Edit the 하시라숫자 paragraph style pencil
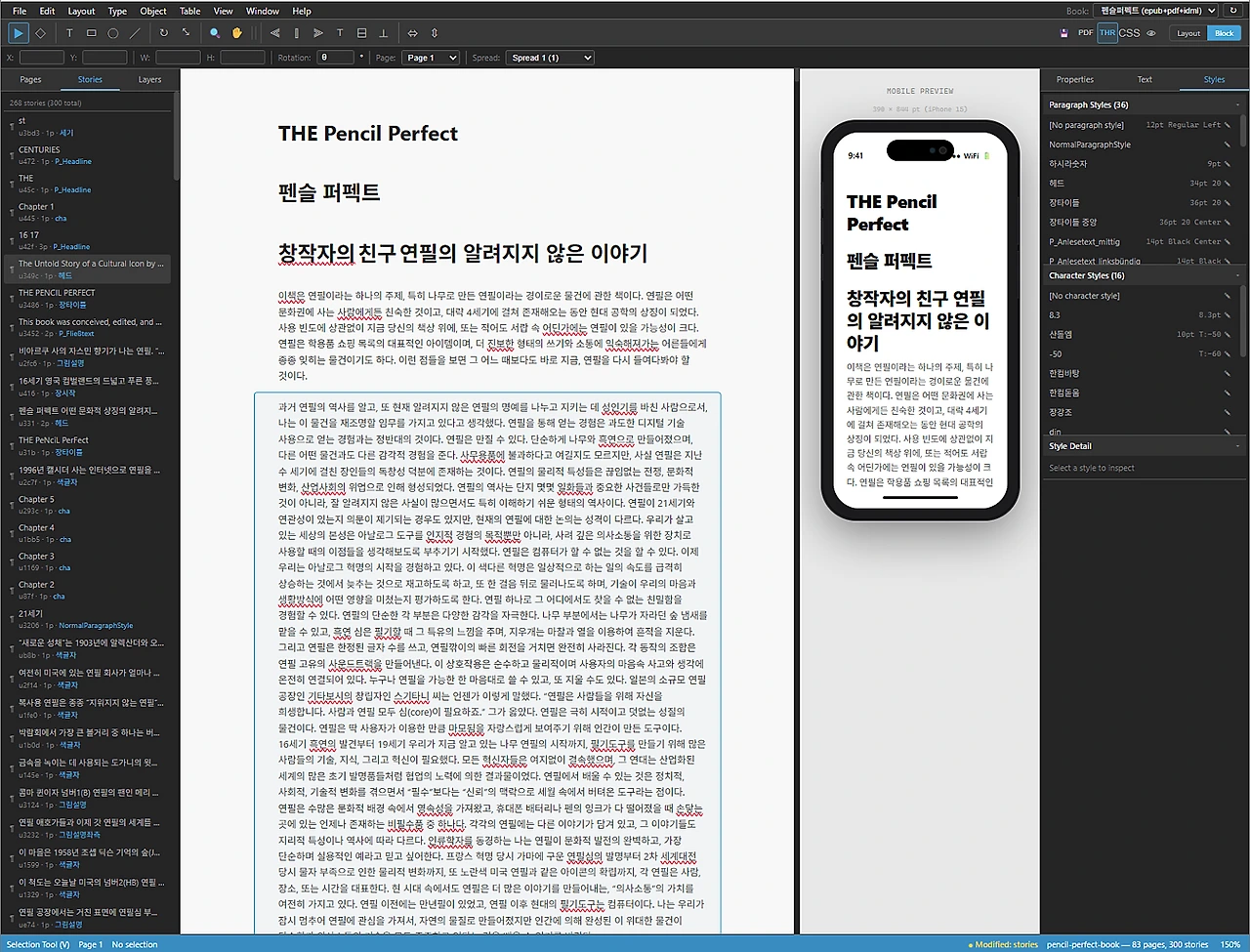The height and width of the screenshot is (952, 1250). point(1228,164)
